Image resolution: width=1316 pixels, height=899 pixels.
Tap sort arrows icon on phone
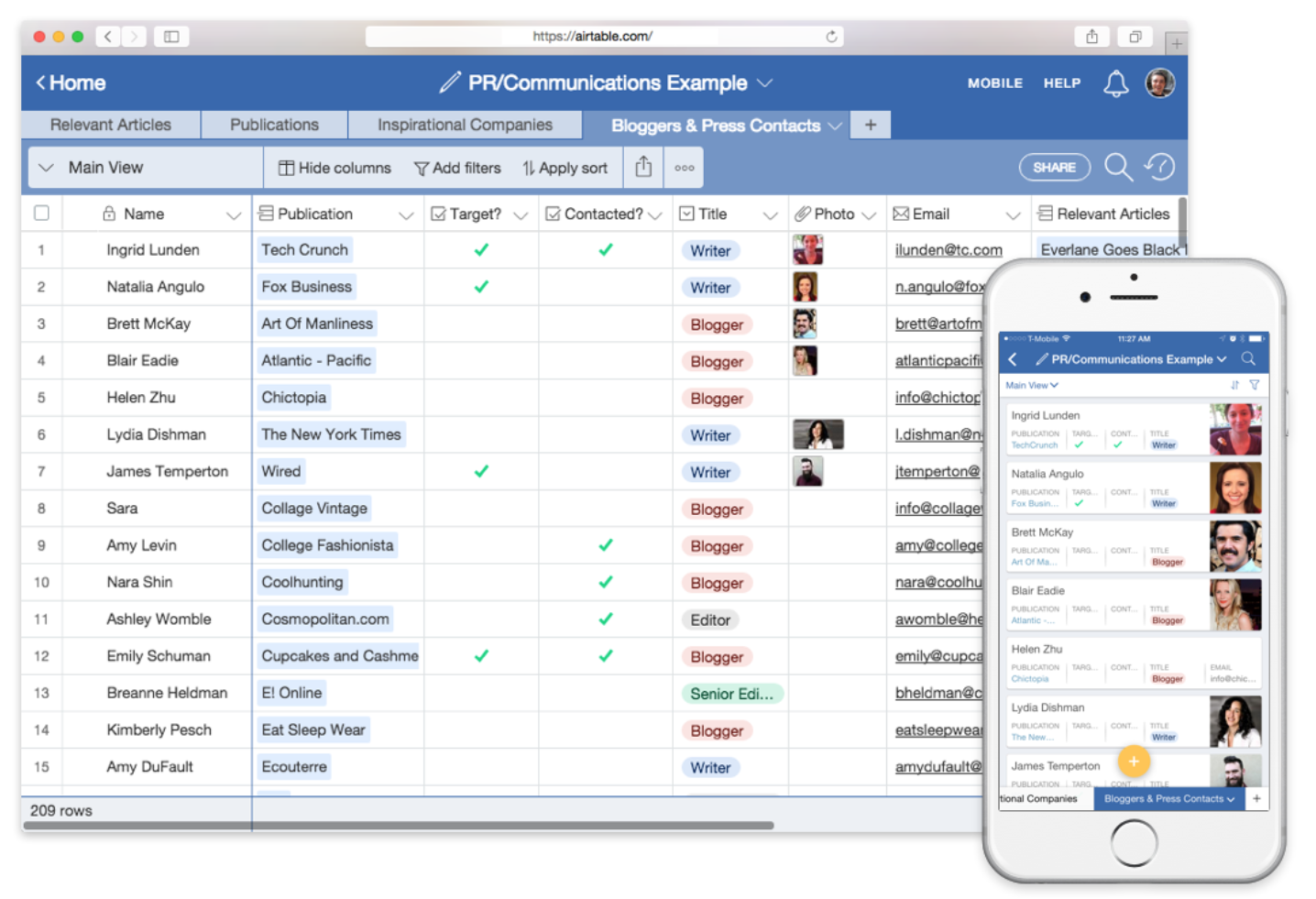click(x=1234, y=385)
